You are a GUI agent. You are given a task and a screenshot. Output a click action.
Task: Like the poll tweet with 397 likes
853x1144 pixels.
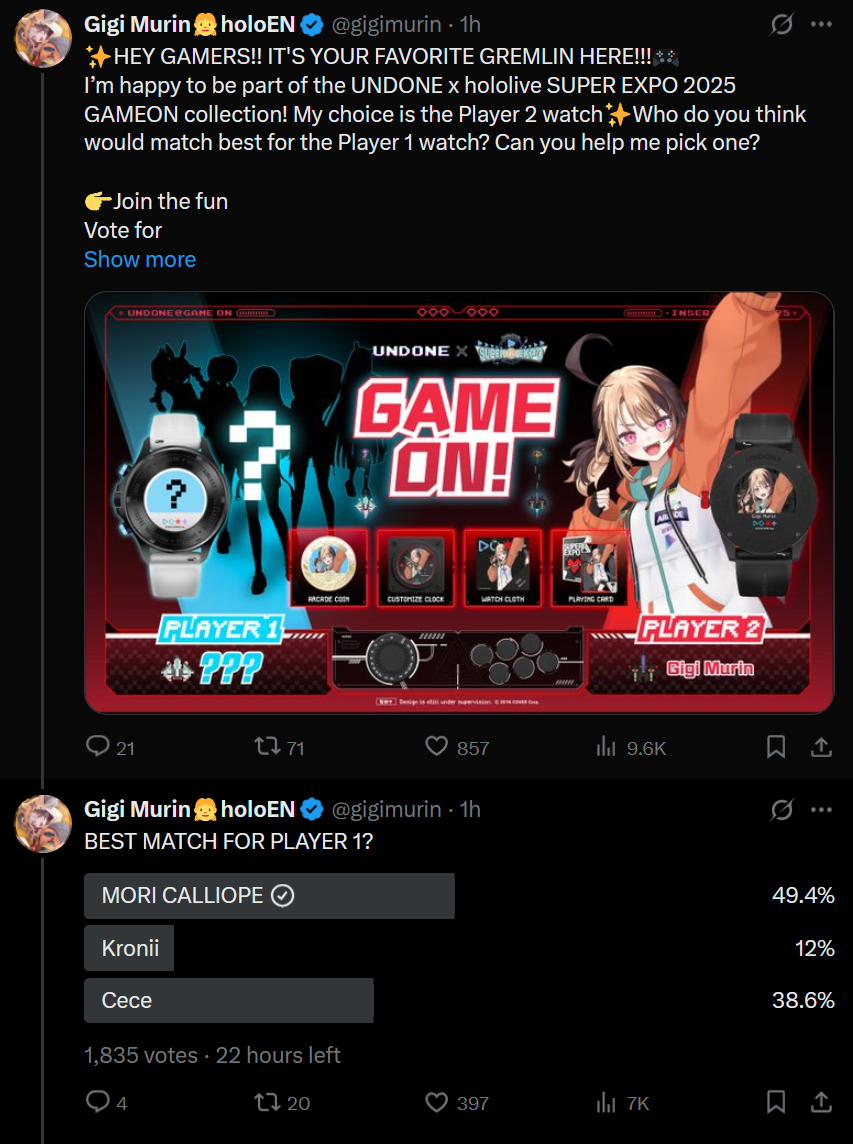436,1102
